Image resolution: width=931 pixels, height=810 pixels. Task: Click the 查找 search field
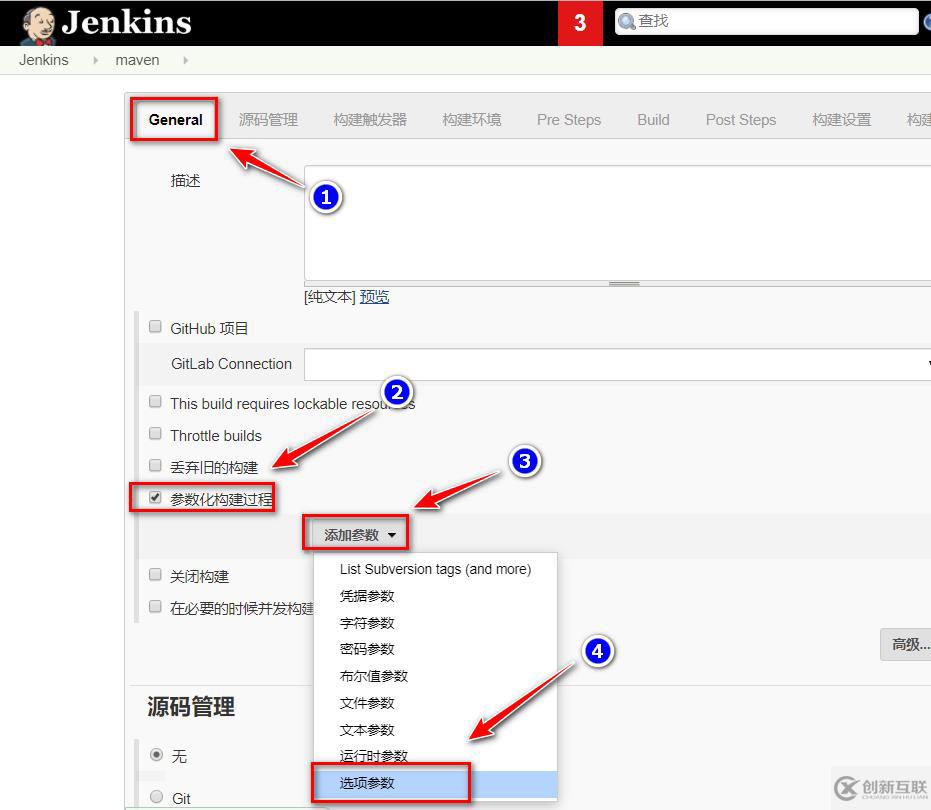tap(767, 22)
